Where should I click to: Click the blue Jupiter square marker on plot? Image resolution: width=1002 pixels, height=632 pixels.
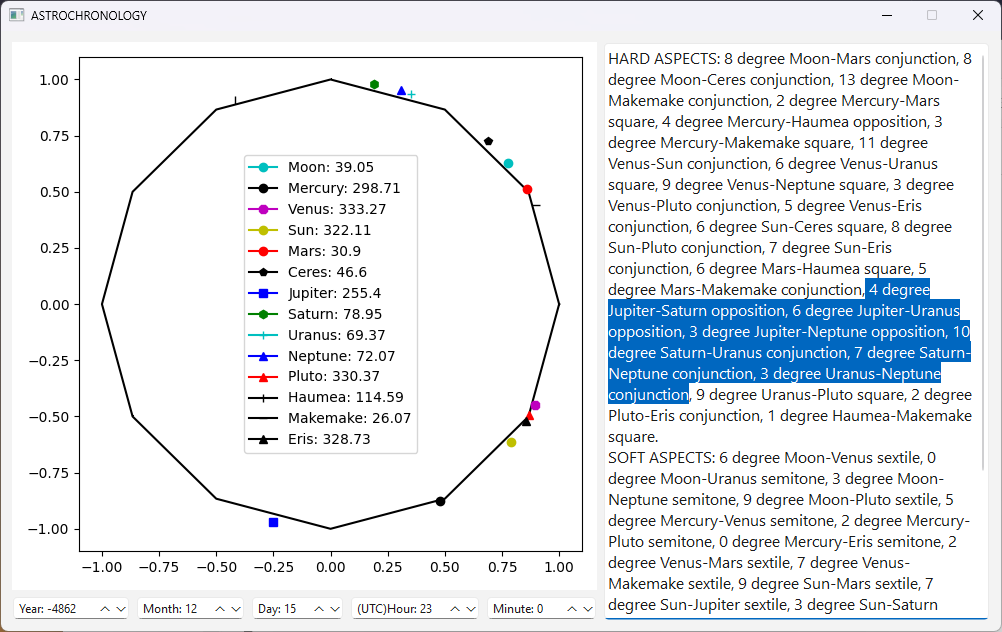coord(274,523)
